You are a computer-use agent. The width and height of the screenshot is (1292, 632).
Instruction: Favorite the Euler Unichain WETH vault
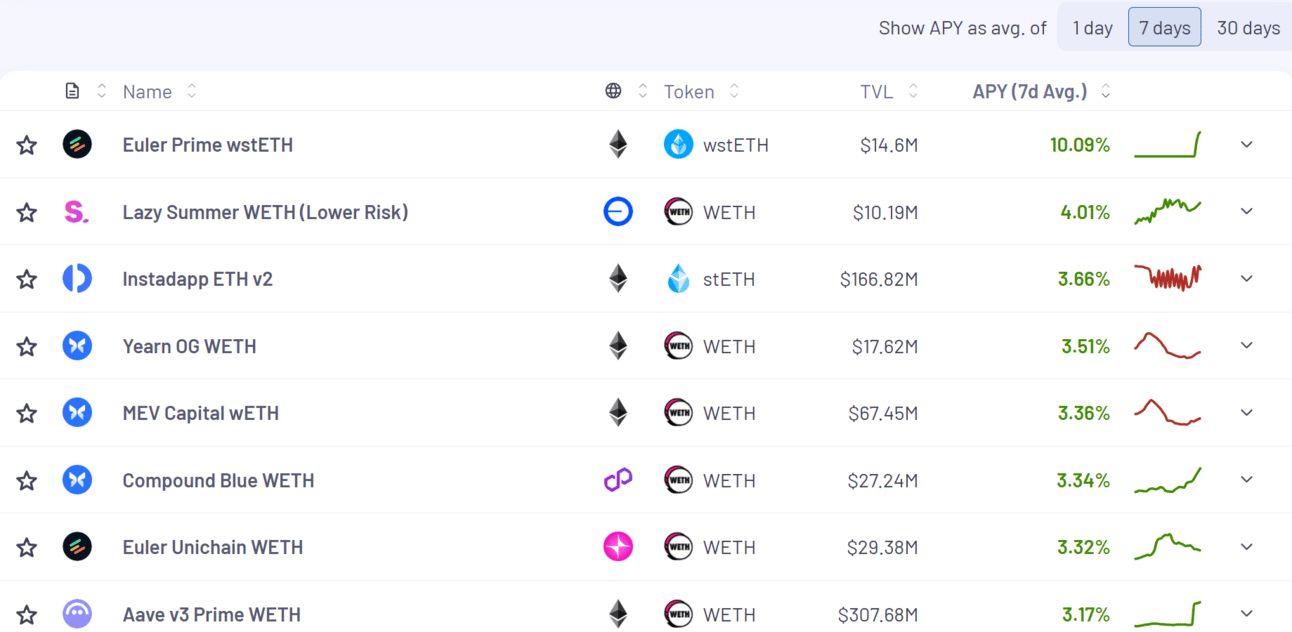click(27, 547)
